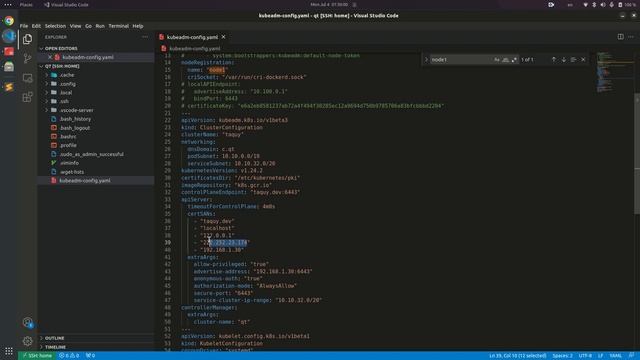Open the Extensions view
Image resolution: width=640 pixels, height=360 pixels.
[27, 97]
